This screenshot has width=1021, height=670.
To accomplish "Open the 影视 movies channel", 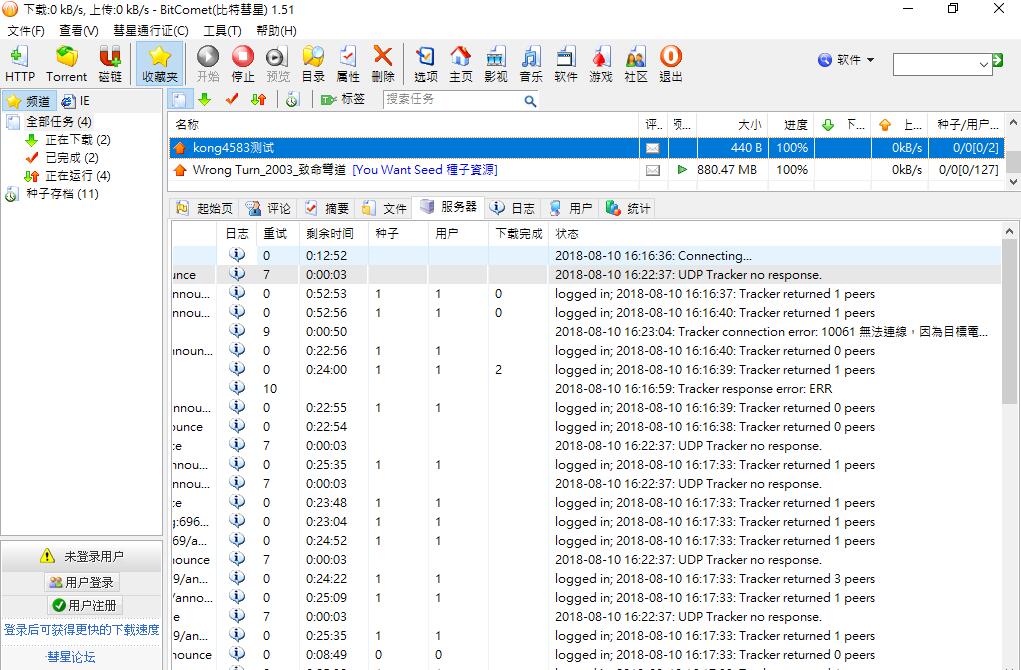I will (496, 64).
